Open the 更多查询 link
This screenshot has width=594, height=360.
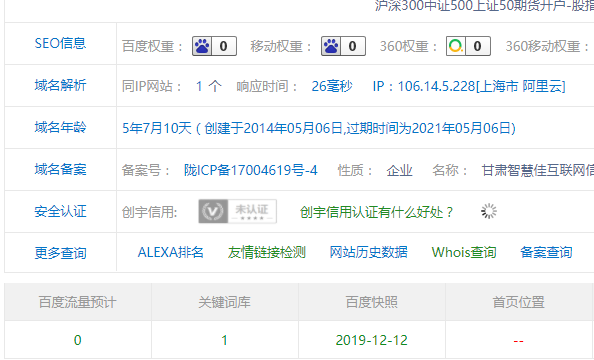pyautogui.click(x=60, y=253)
